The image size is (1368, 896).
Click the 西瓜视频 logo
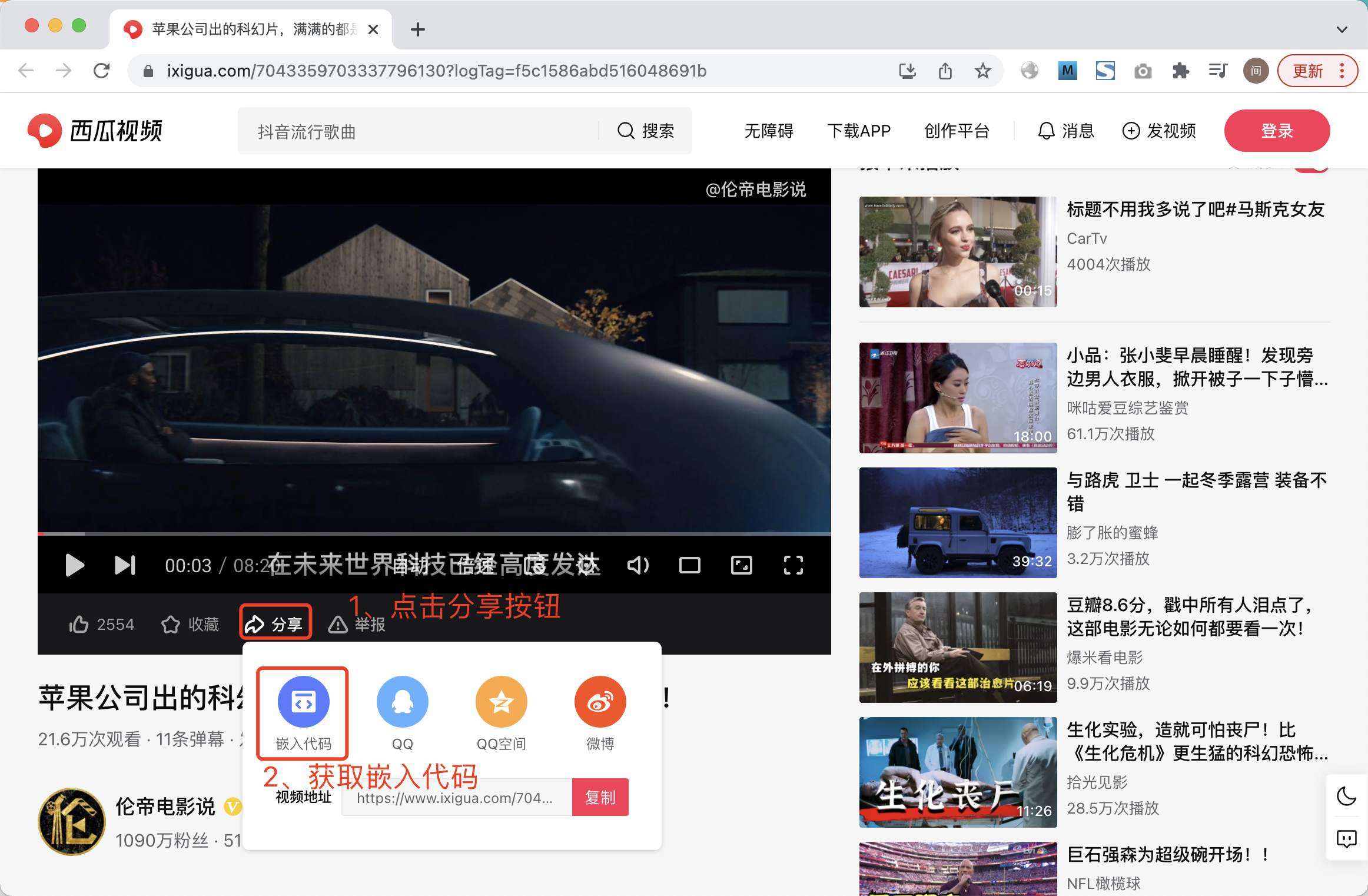pyautogui.click(x=94, y=131)
